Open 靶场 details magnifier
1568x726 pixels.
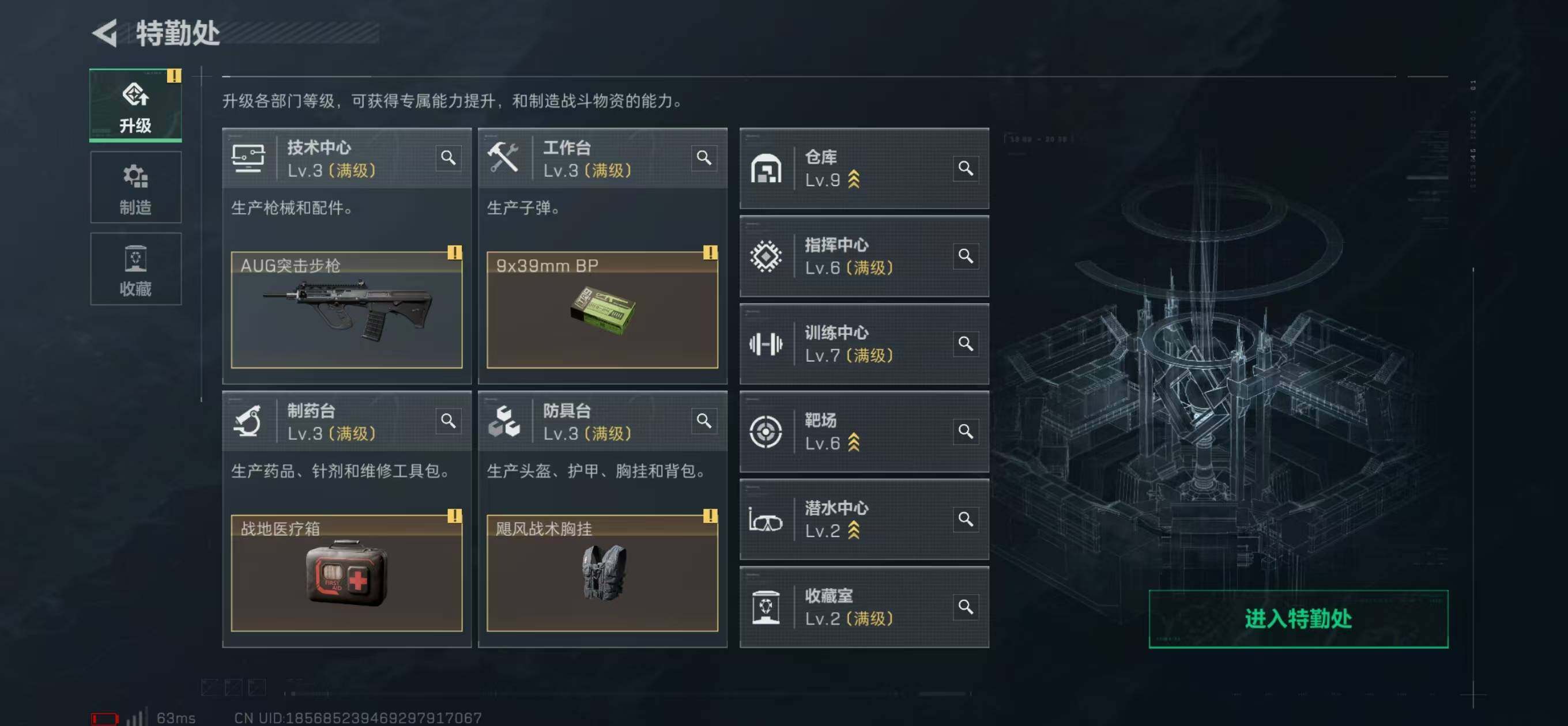966,432
